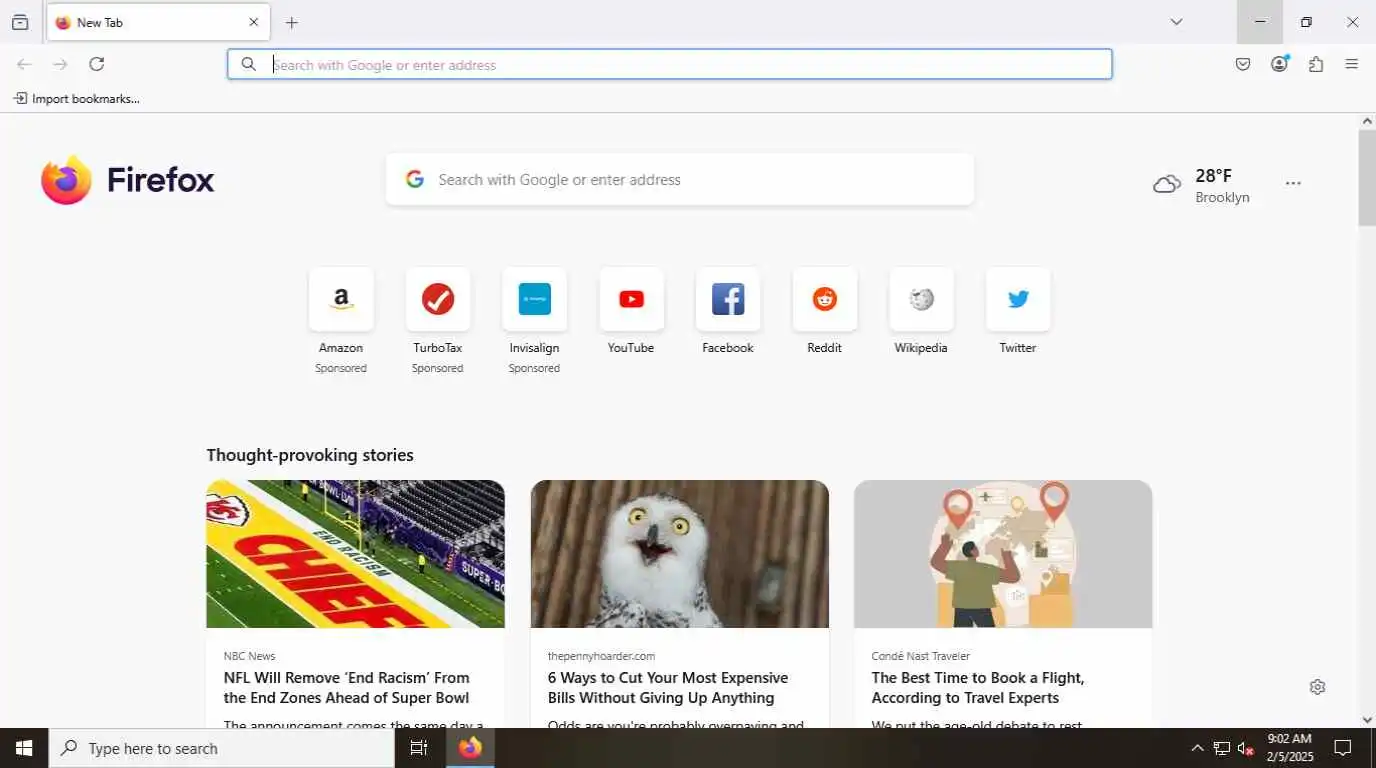Click the Windows taskbar search box
Image resolution: width=1376 pixels, height=768 pixels.
[222, 748]
